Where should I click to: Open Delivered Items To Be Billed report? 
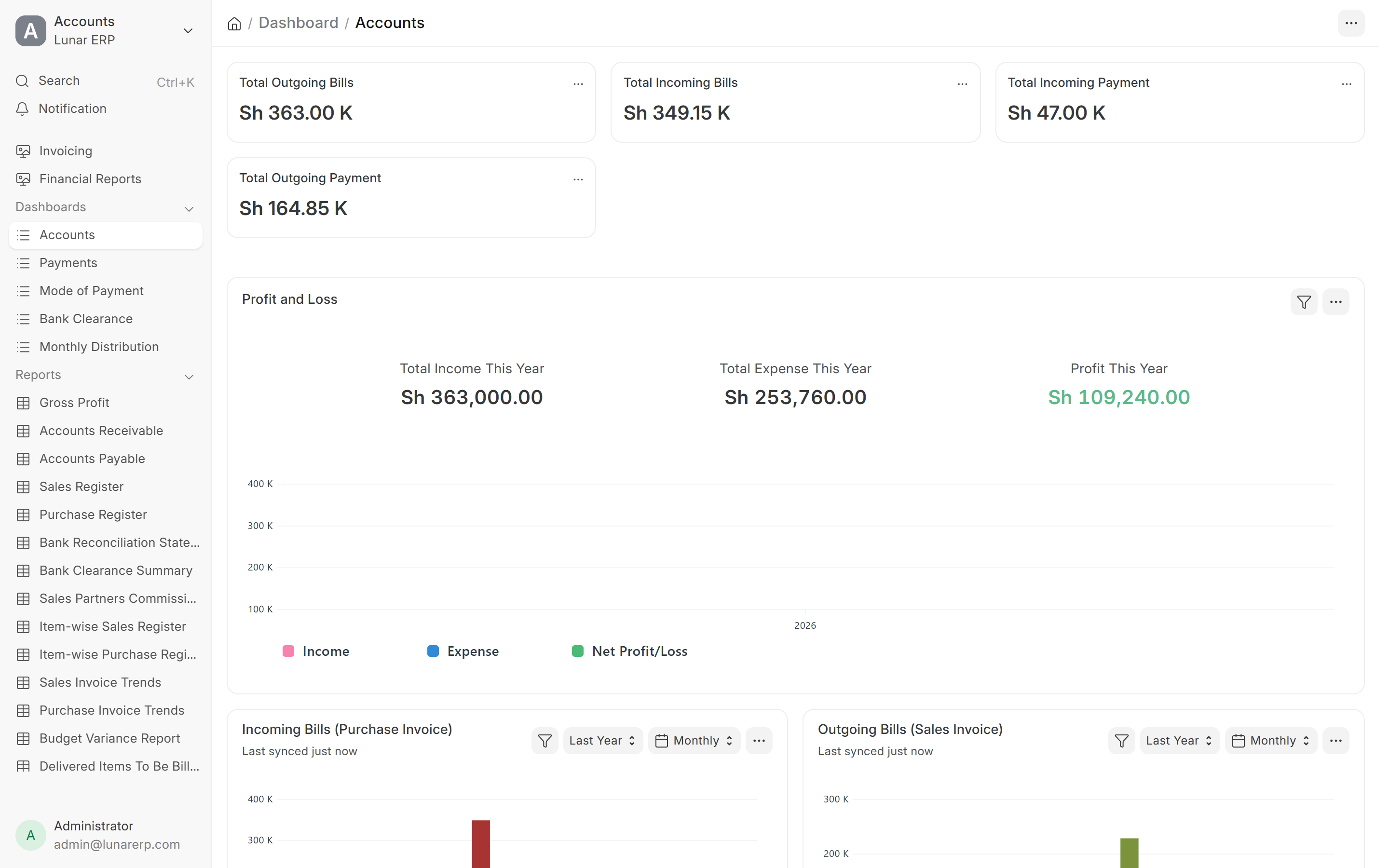(x=106, y=766)
